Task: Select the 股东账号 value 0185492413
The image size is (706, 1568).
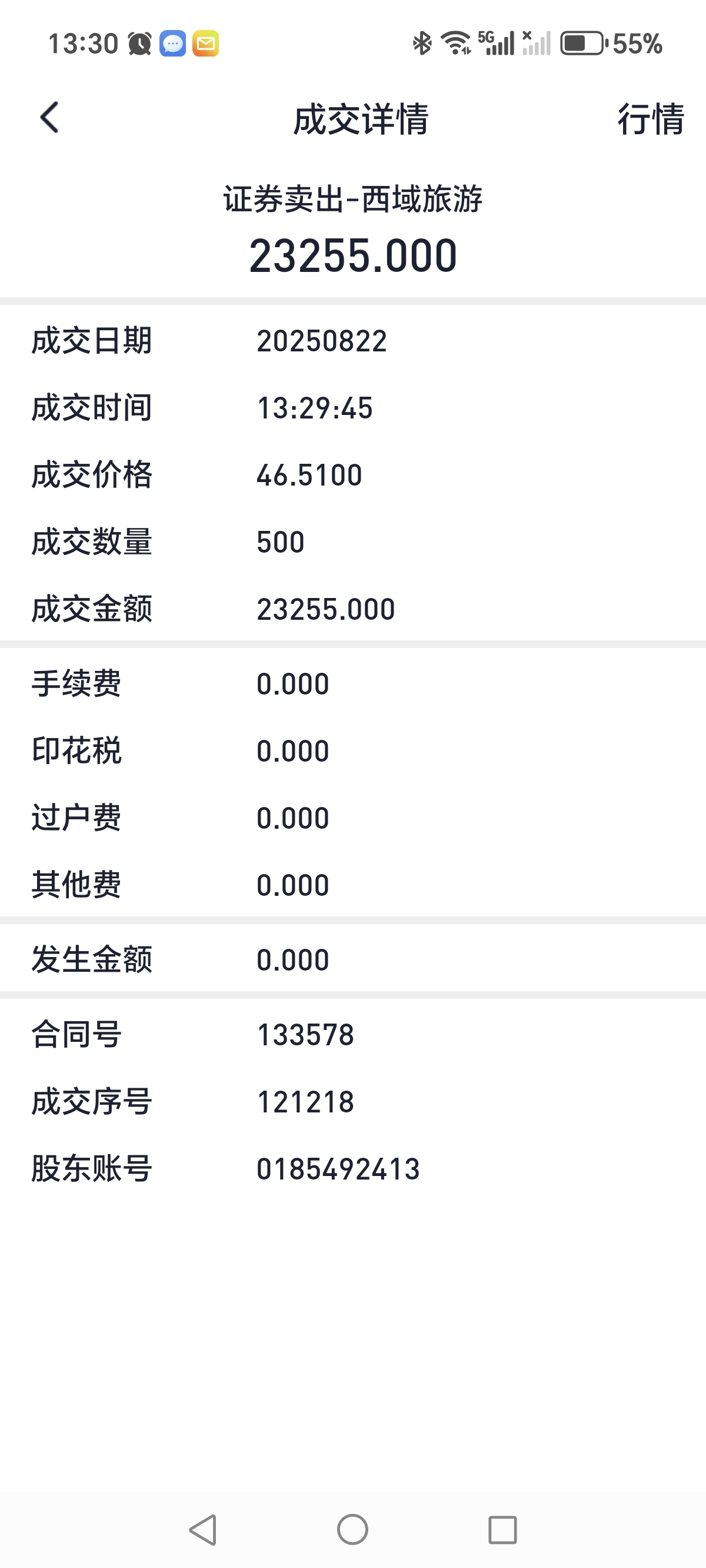Action: tap(338, 1169)
